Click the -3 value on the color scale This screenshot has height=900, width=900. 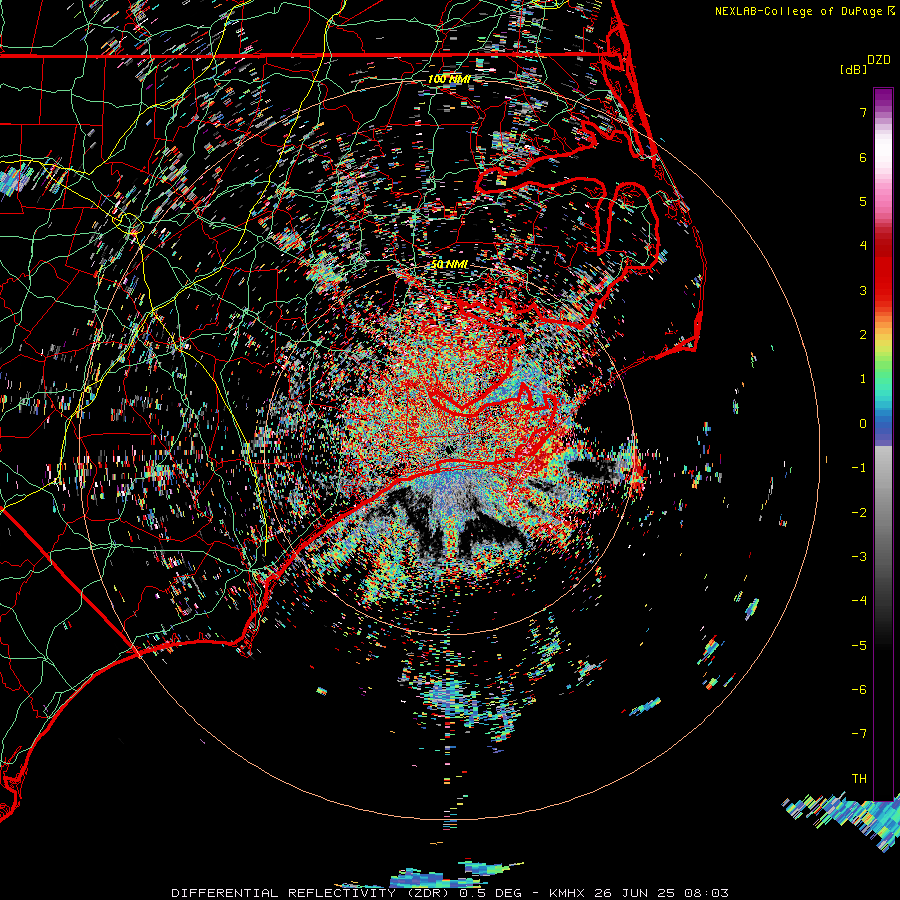(859, 557)
